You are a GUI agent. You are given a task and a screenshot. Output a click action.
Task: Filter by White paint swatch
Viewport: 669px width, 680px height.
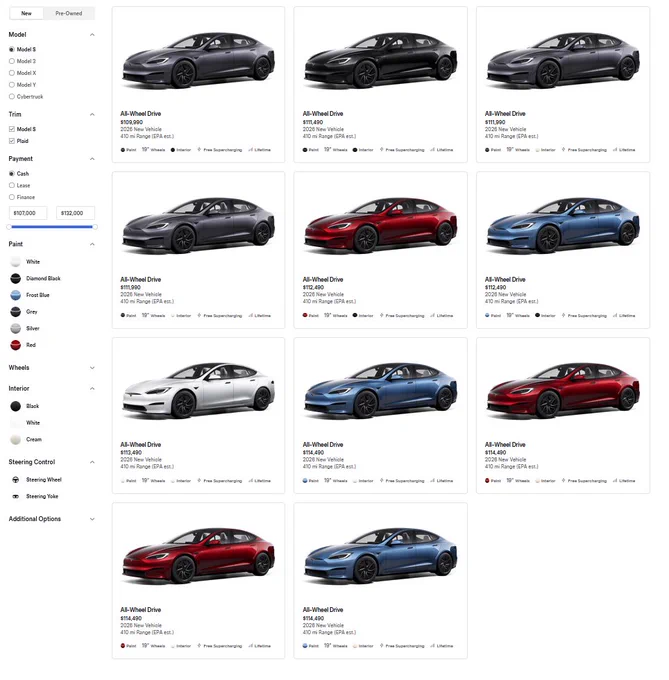pyautogui.click(x=16, y=262)
